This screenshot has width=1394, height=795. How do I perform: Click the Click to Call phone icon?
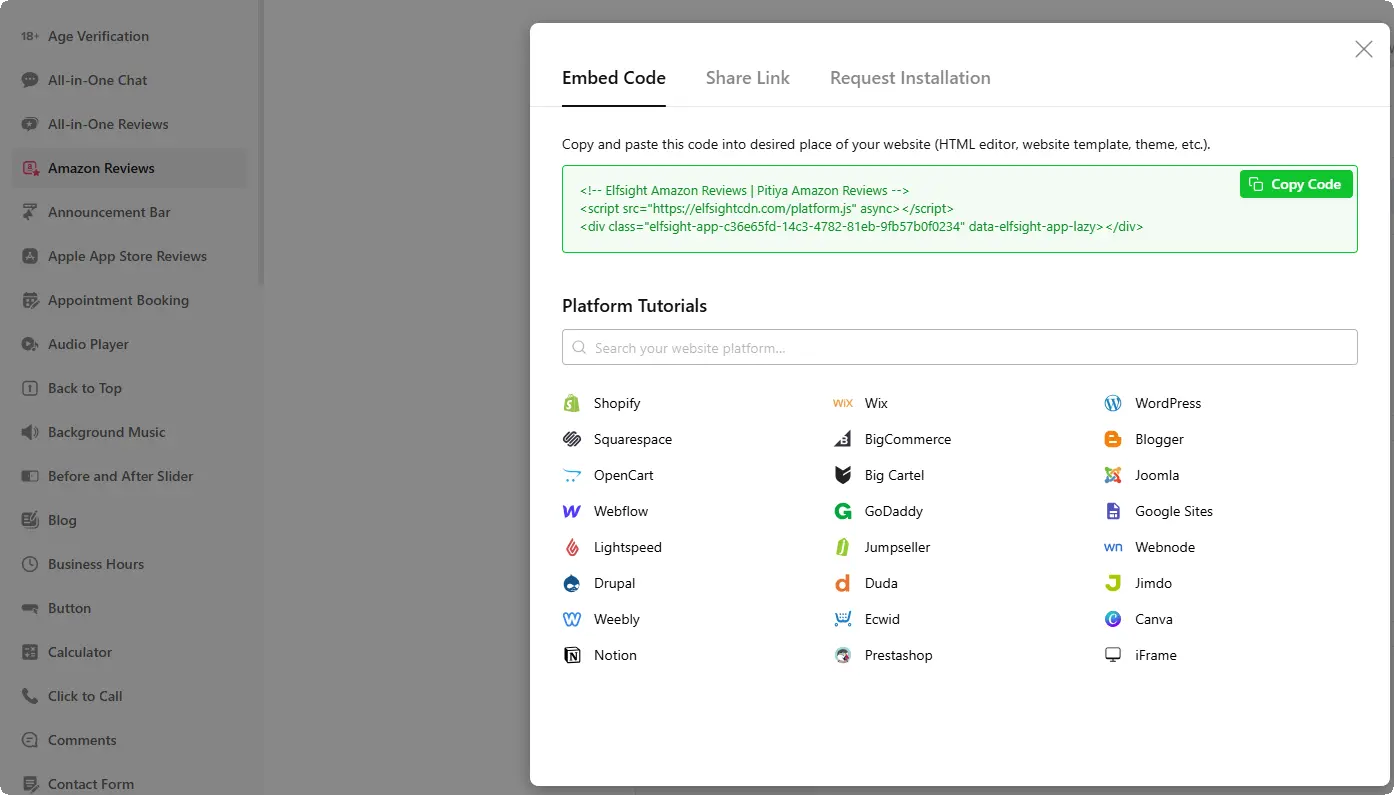pos(30,696)
